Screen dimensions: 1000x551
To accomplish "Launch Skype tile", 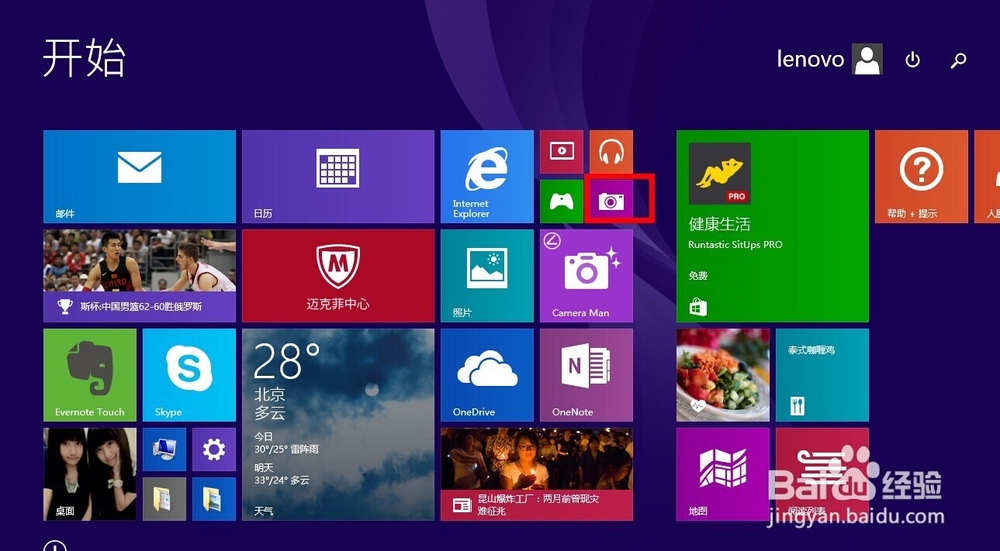I will tap(189, 375).
